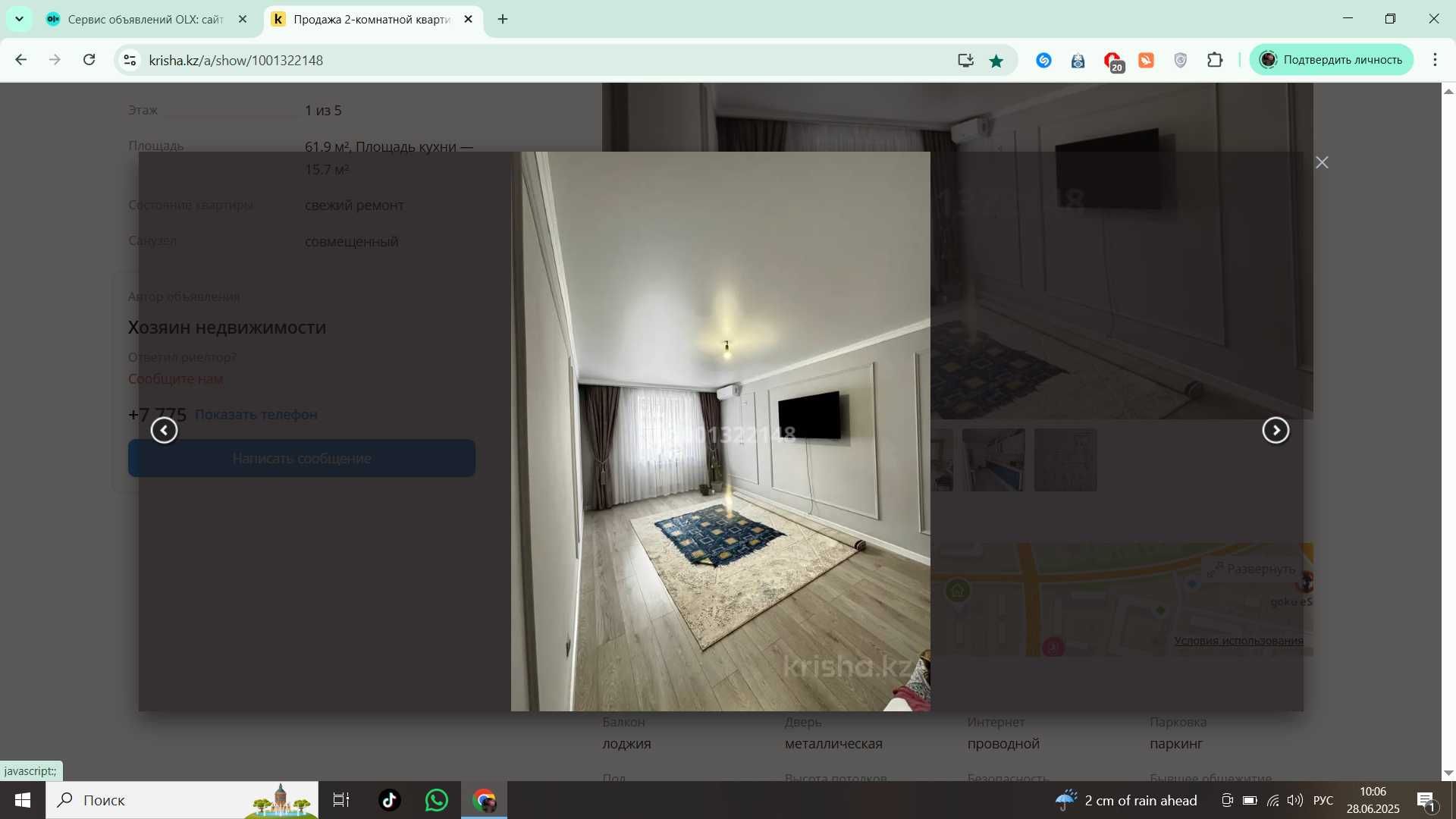Switch РУС input language
Screen dimensions: 1456x819
coord(1323,800)
